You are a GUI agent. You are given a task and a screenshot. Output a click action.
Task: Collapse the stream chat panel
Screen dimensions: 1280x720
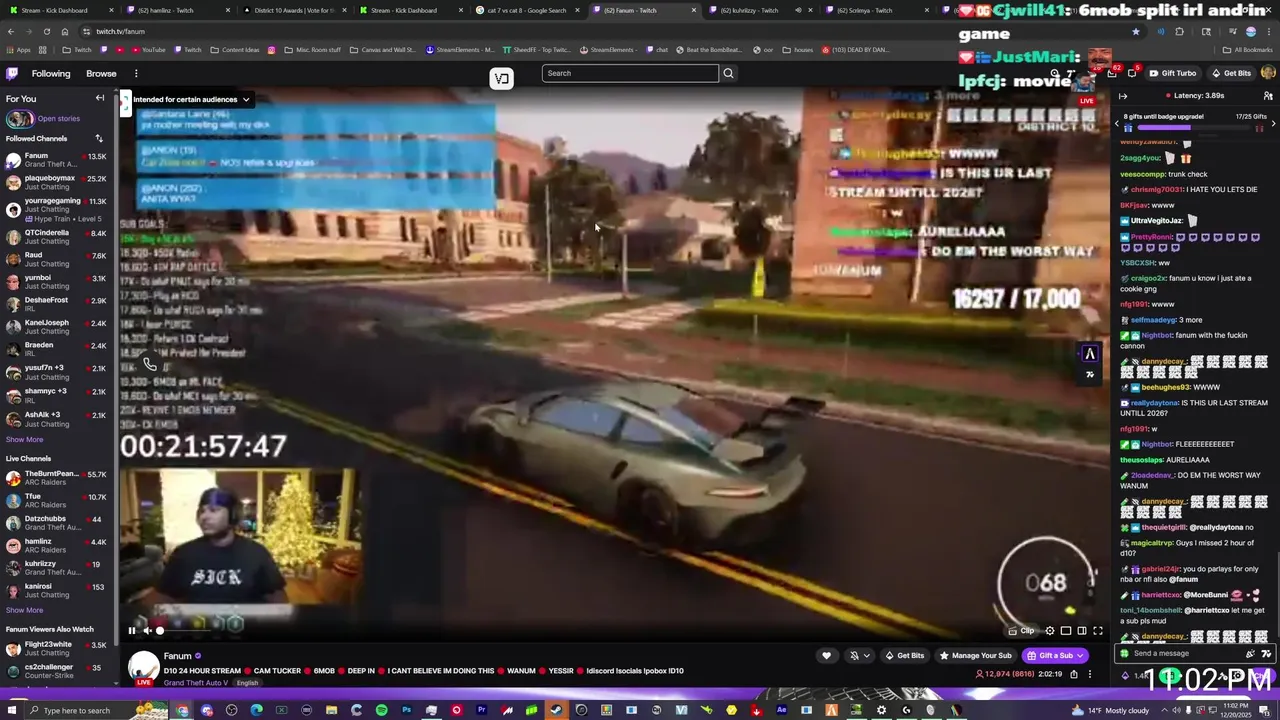coord(1123,96)
